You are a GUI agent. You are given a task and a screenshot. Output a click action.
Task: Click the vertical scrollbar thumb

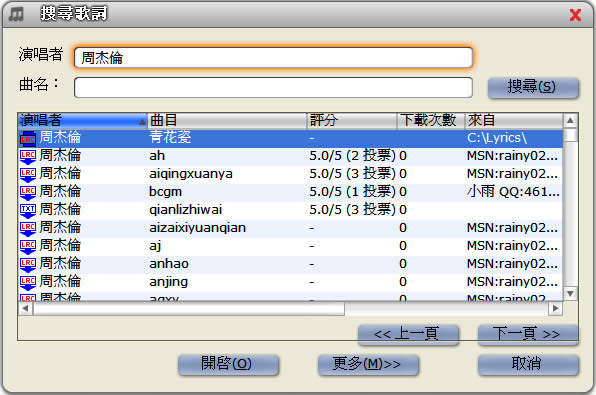(570, 135)
